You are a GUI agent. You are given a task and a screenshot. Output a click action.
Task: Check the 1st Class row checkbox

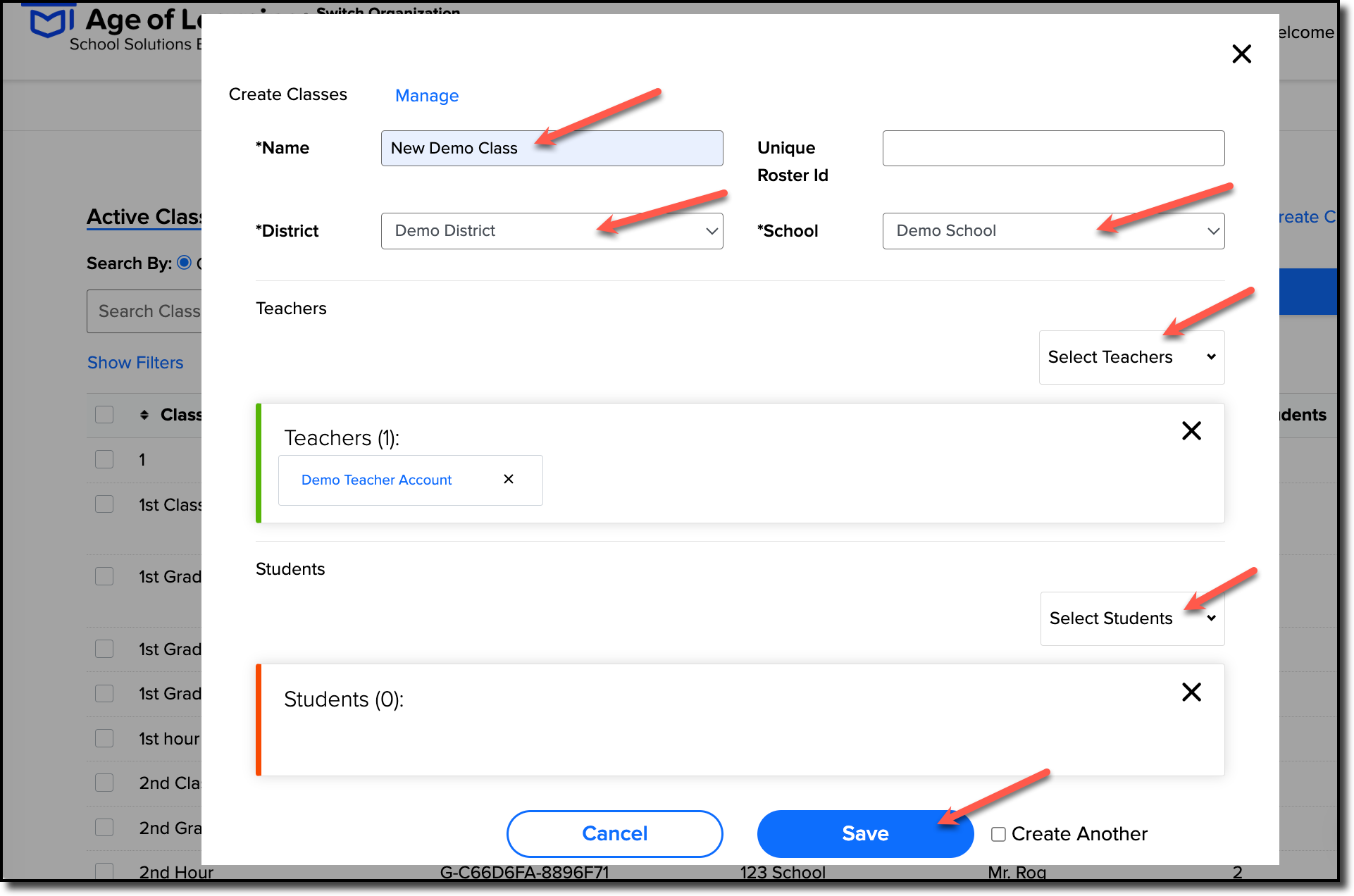(104, 505)
